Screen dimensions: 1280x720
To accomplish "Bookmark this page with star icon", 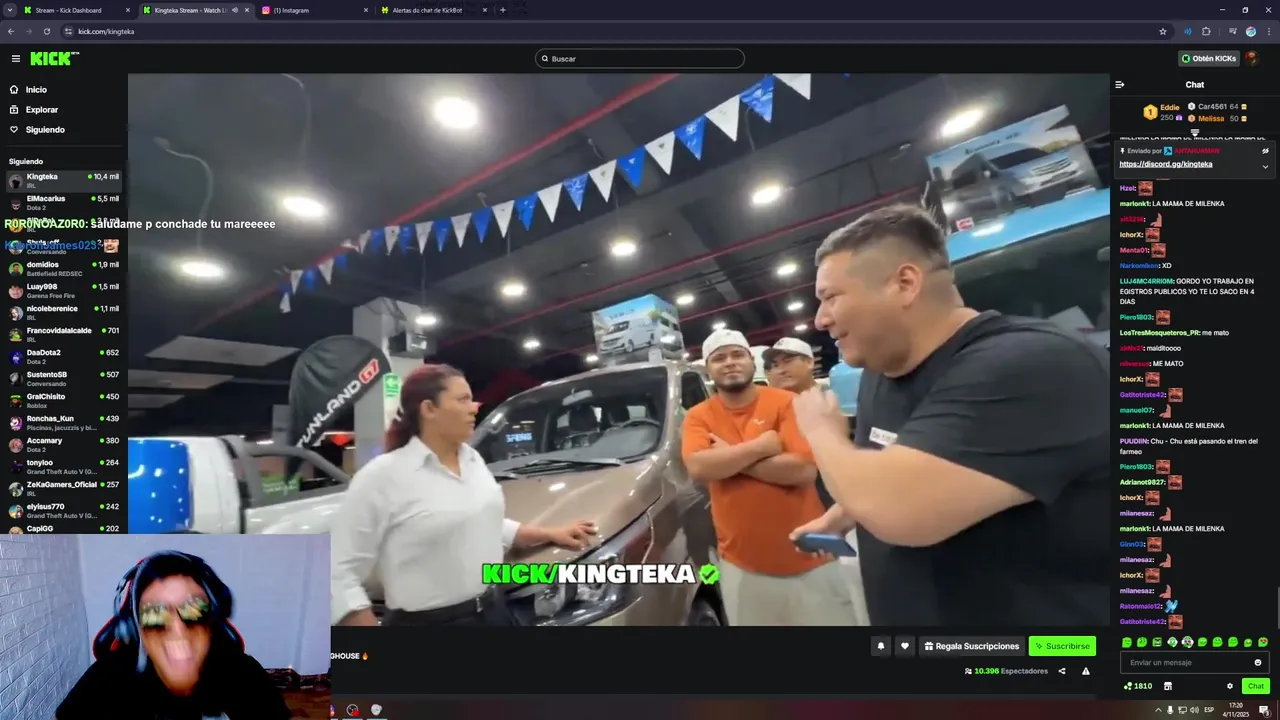I will [x=1163, y=31].
